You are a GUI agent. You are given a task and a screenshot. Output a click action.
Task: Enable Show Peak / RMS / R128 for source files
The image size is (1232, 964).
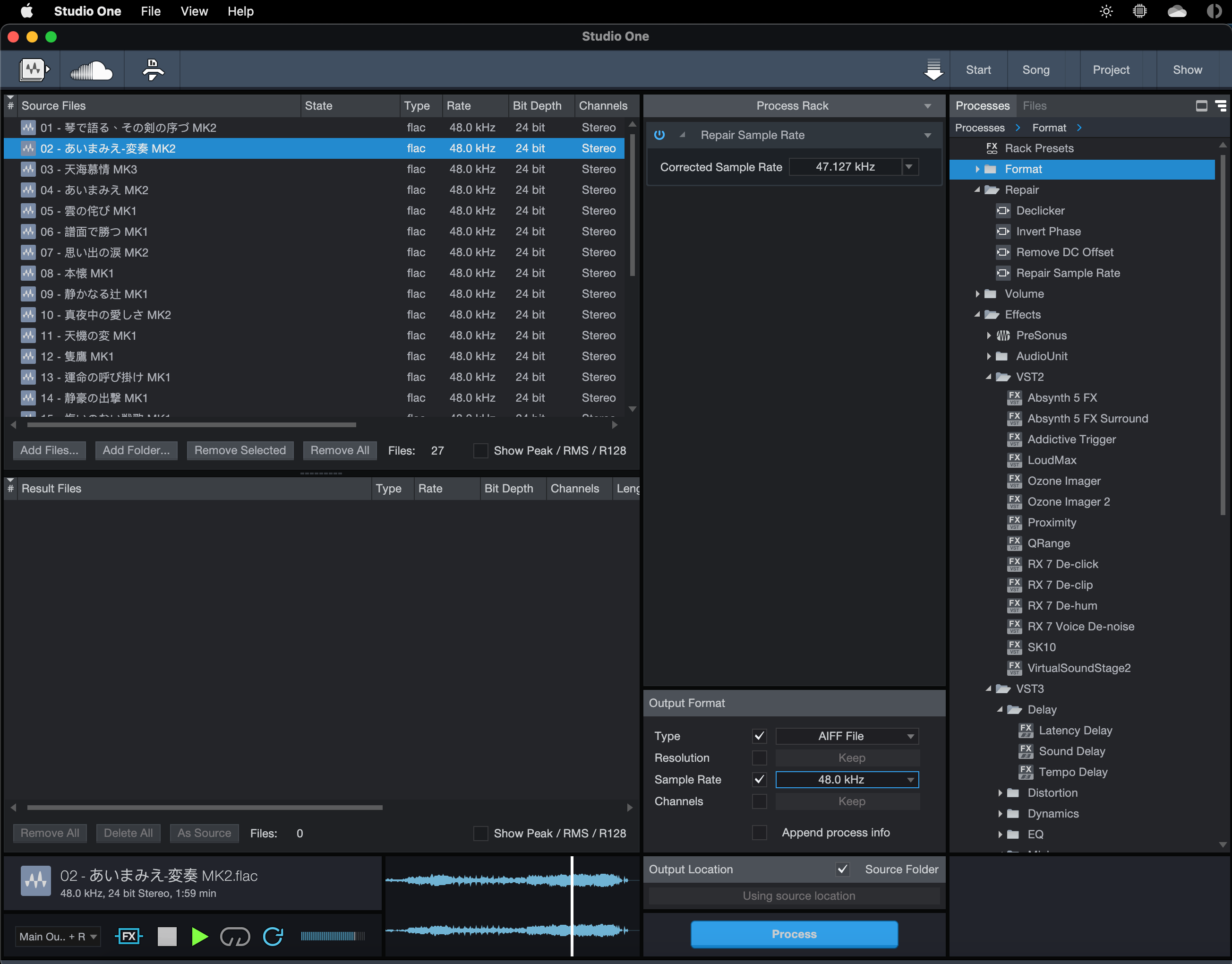480,450
